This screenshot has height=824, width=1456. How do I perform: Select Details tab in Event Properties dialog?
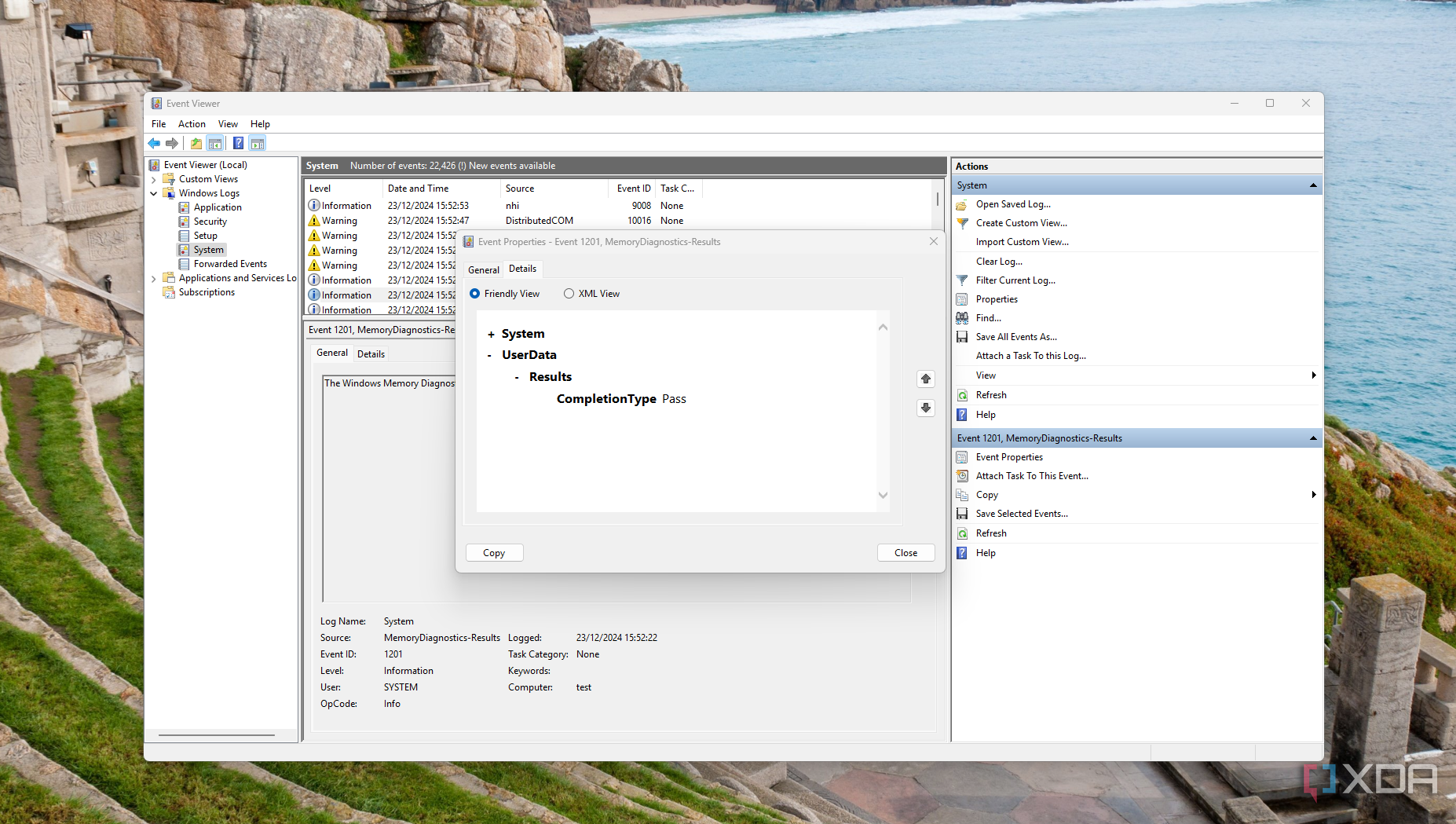coord(523,269)
